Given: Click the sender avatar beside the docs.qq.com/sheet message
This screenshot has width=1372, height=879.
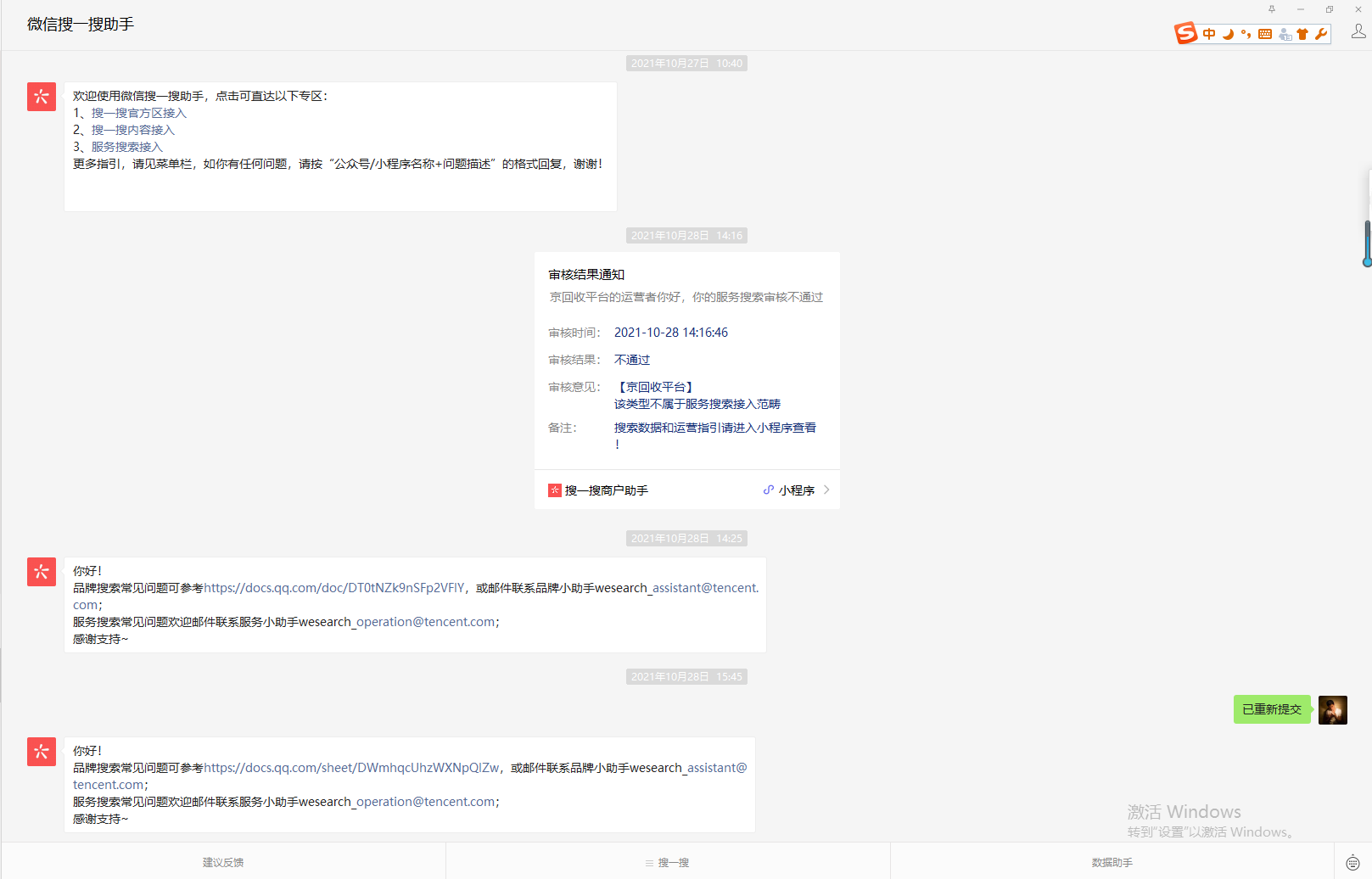Looking at the screenshot, I should tap(42, 752).
